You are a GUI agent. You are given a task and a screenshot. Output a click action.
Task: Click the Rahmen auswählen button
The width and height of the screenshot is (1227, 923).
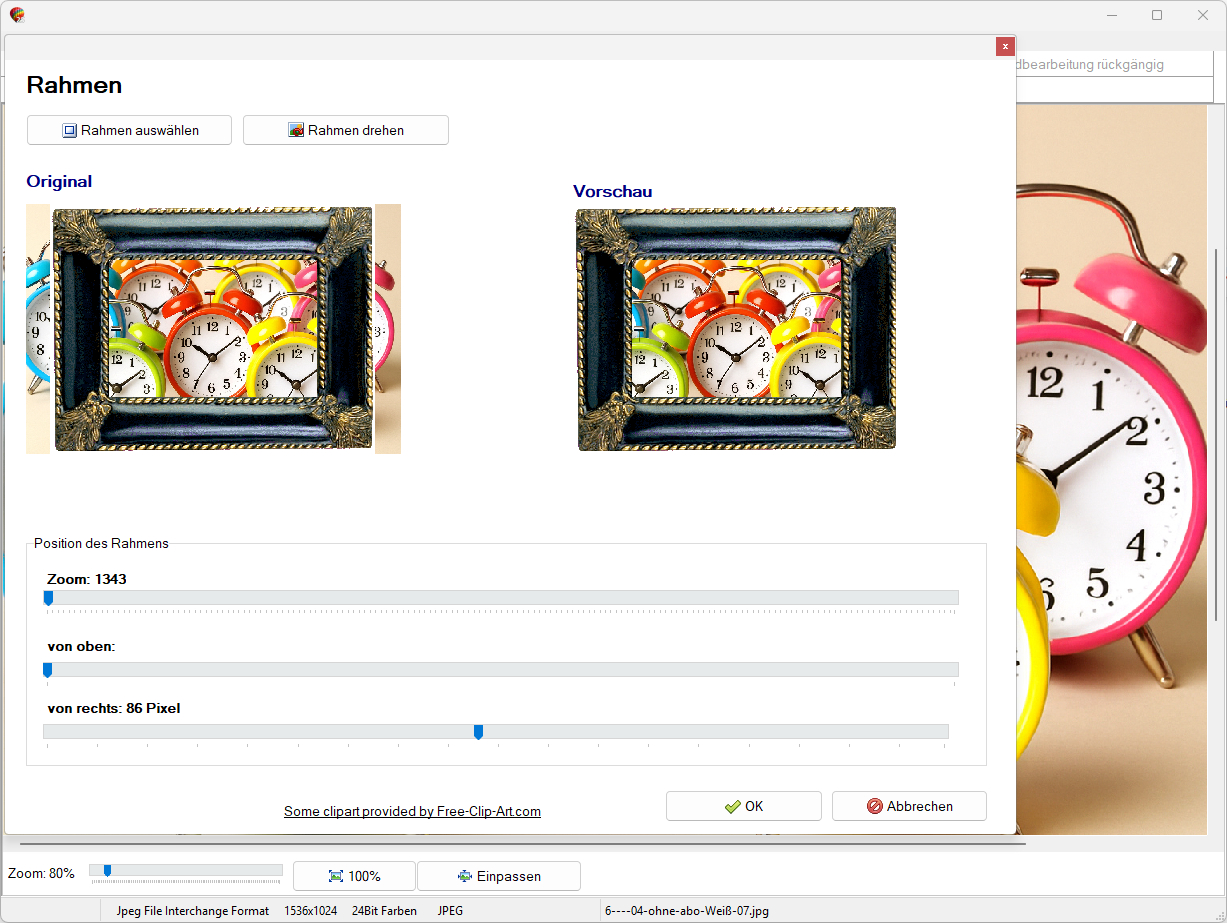(x=129, y=130)
